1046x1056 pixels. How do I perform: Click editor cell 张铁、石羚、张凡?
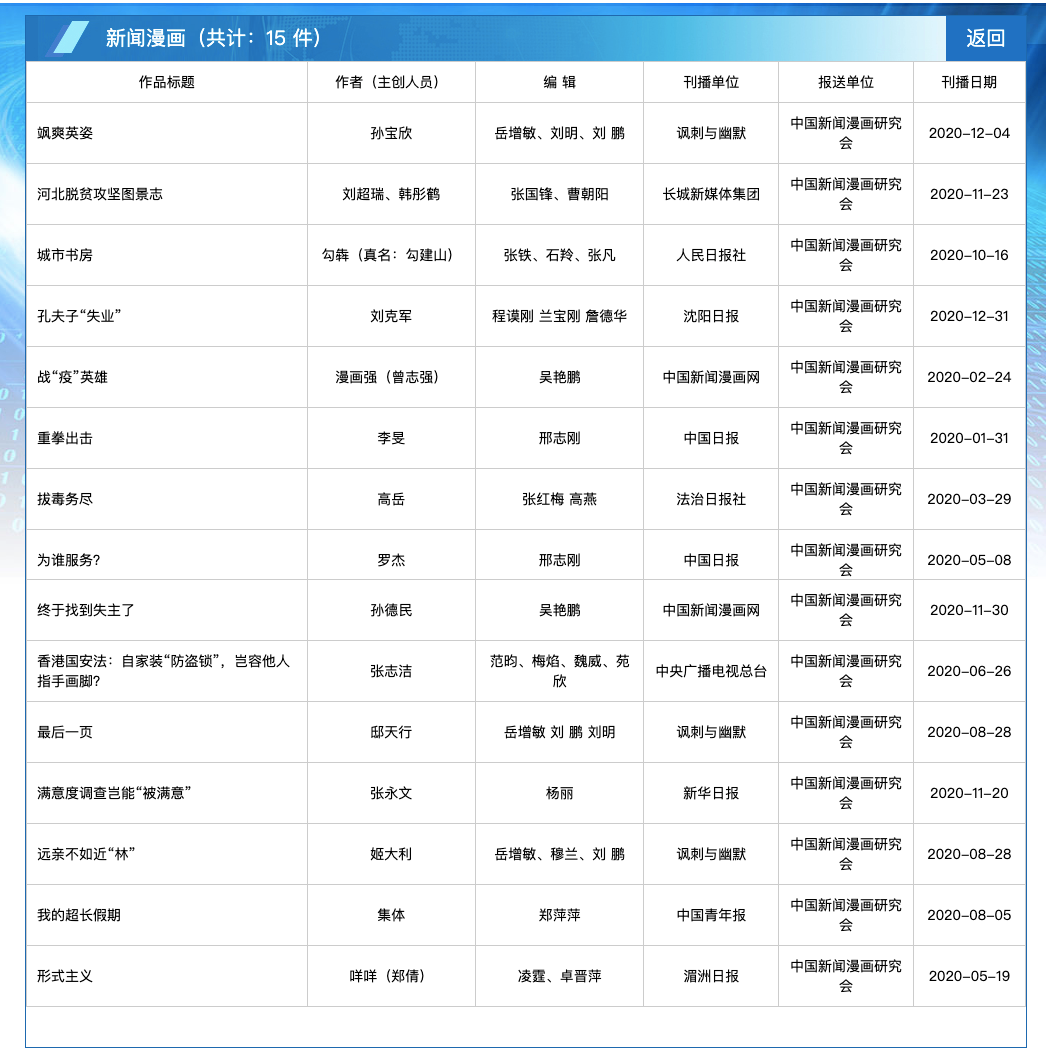(559, 255)
